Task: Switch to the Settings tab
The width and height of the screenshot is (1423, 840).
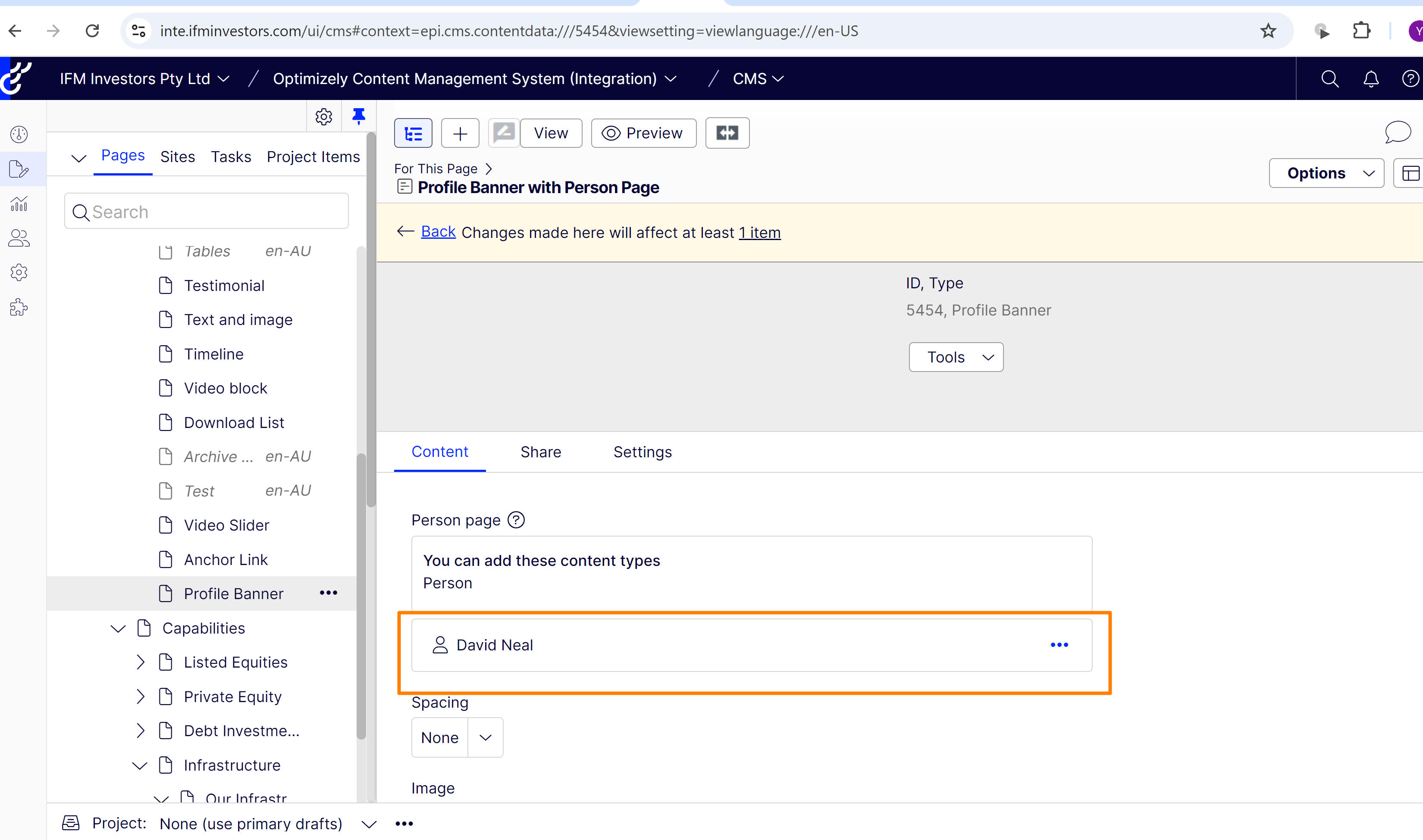Action: tap(642, 452)
